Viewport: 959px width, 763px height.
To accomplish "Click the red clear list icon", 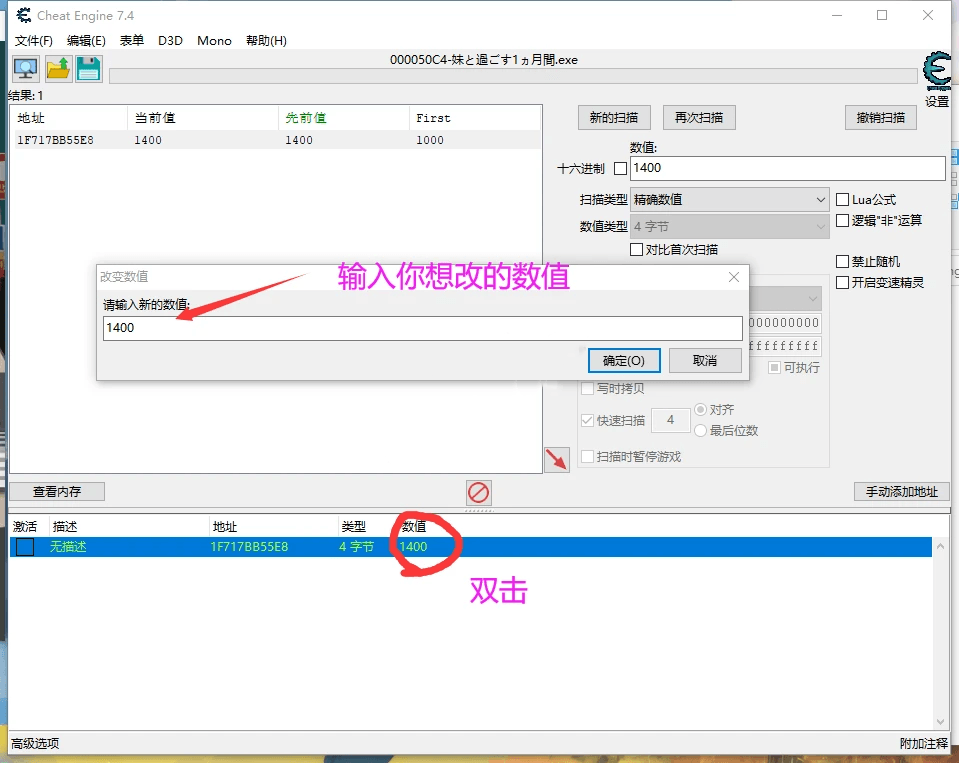I will pyautogui.click(x=479, y=492).
